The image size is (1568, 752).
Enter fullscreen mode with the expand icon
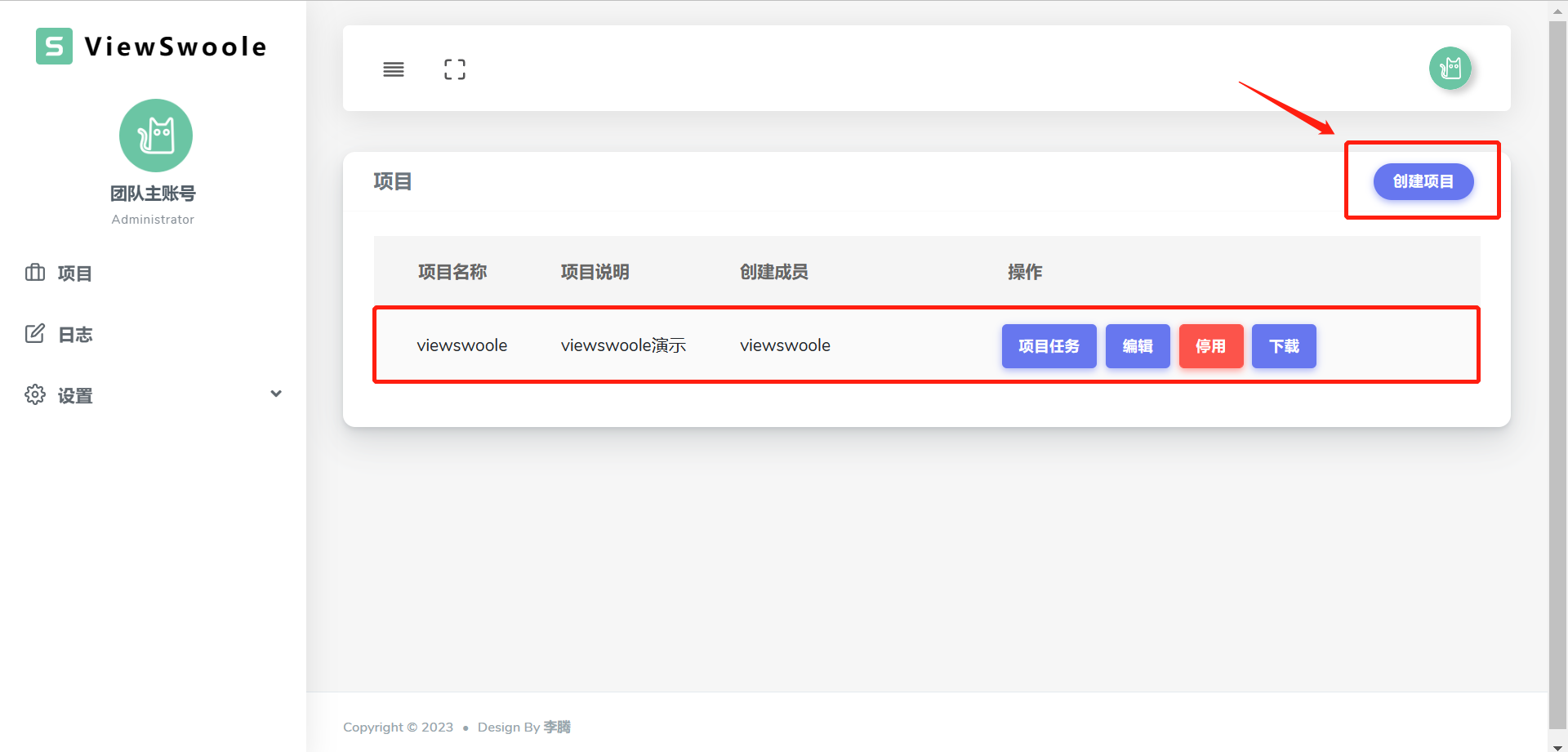click(x=455, y=69)
